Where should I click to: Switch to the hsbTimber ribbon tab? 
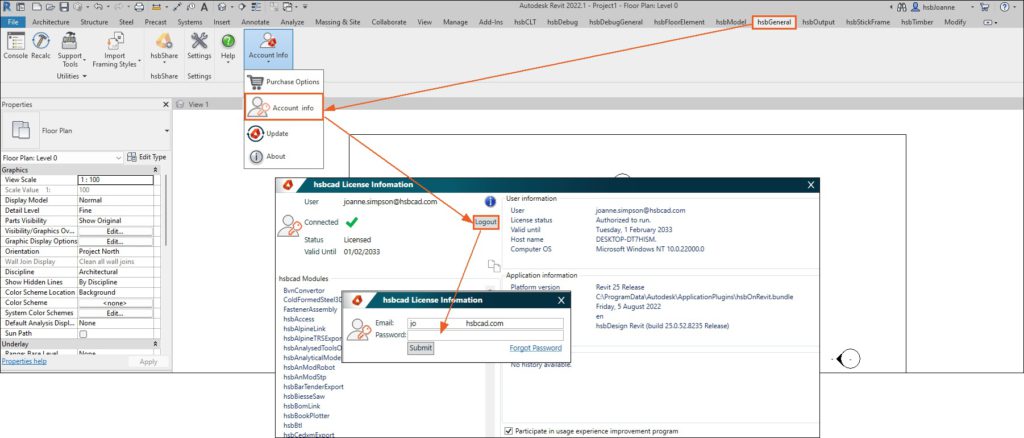click(x=918, y=22)
